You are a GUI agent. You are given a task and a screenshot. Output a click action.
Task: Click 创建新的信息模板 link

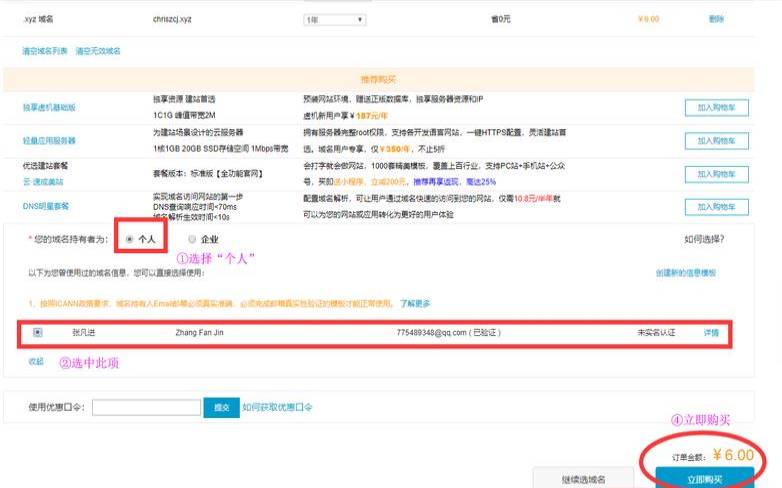[686, 273]
